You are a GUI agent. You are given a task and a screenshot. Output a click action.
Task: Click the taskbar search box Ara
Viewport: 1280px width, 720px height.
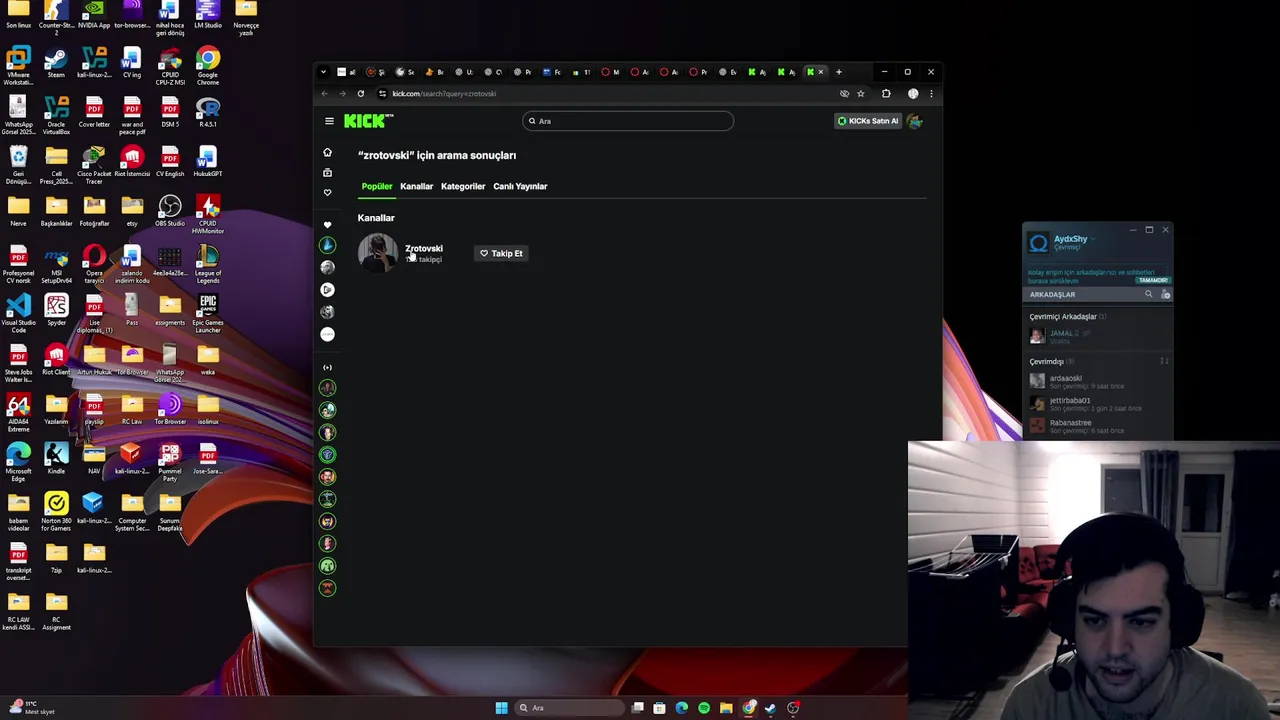570,708
